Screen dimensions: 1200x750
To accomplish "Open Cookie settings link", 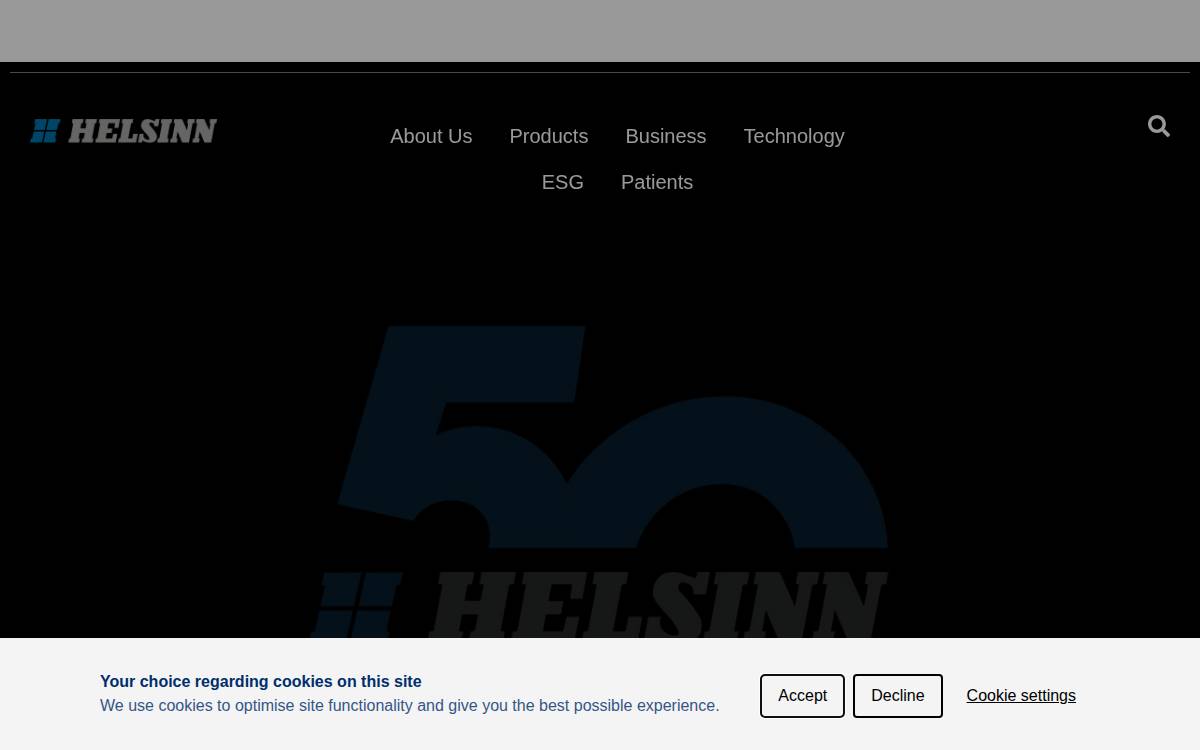I will pyautogui.click(x=1021, y=696).
